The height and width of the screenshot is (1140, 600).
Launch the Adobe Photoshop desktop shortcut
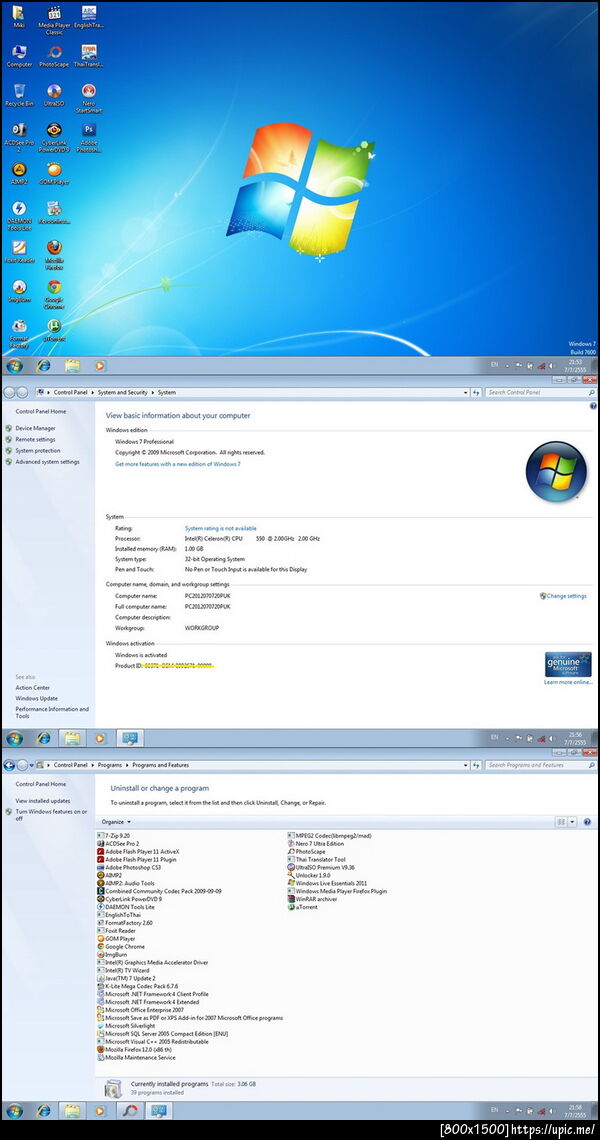click(x=89, y=137)
